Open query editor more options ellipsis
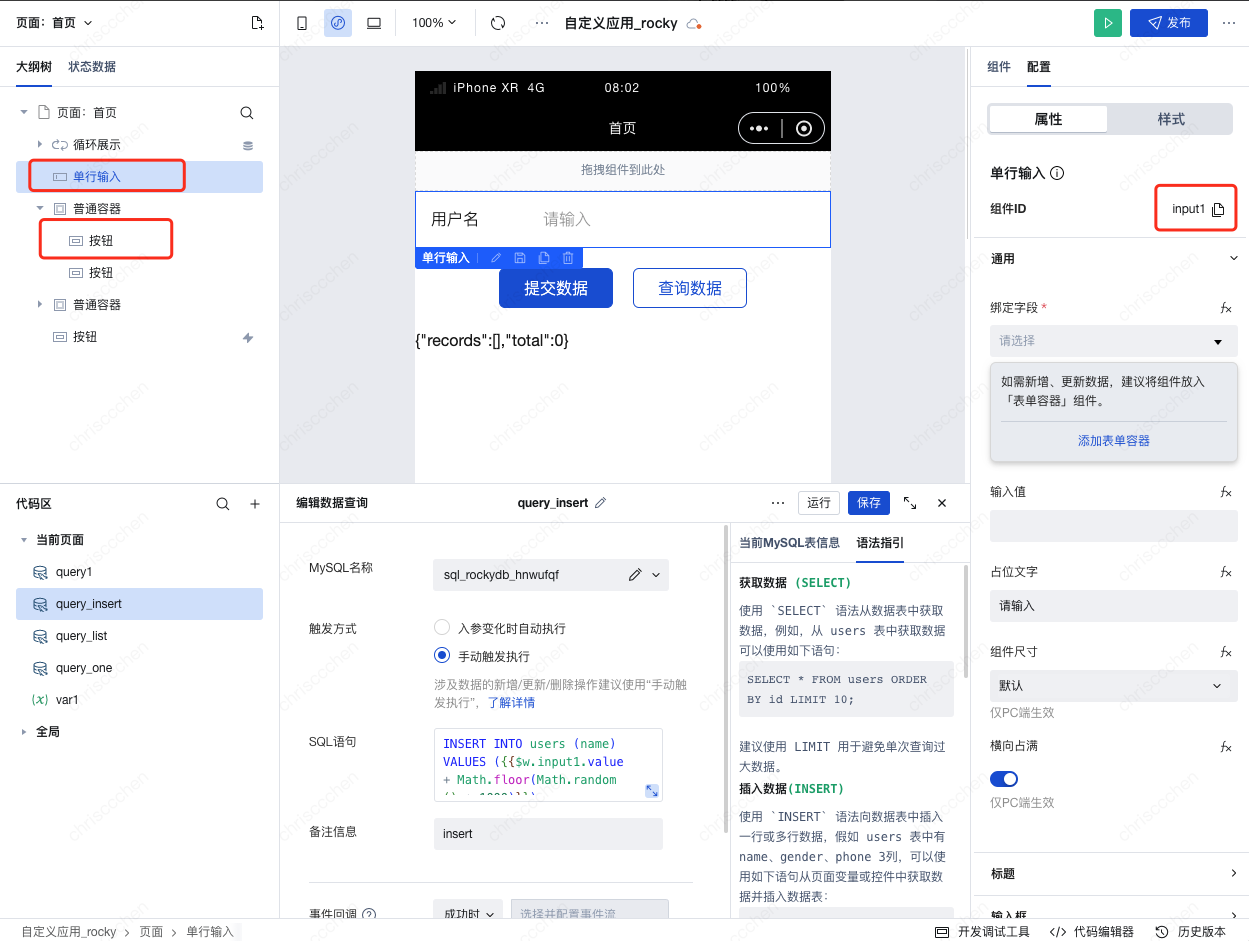The height and width of the screenshot is (941, 1249). pos(778,503)
